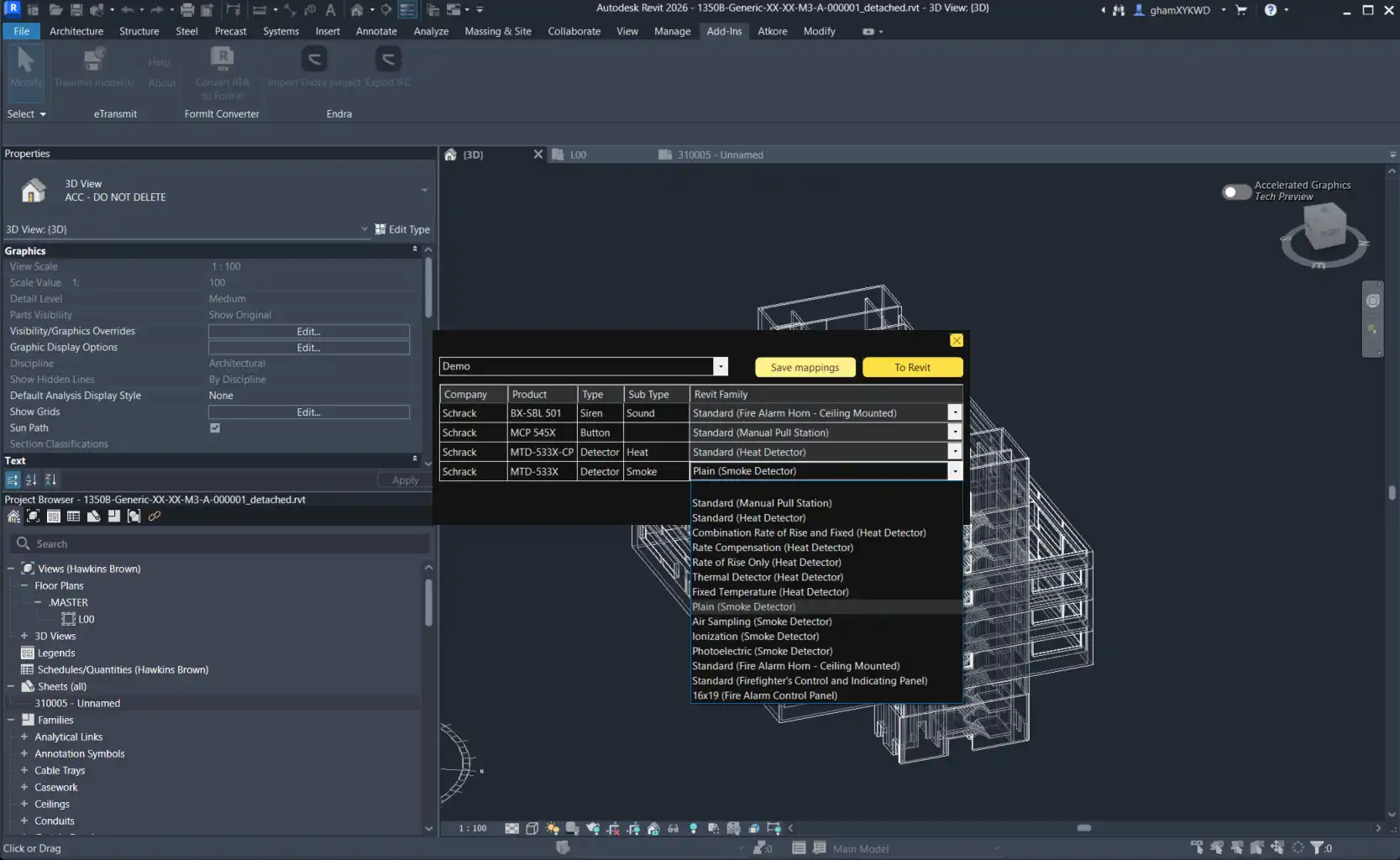The height and width of the screenshot is (860, 1400).
Task: Sort properties alphabetically A to Z
Action: (x=31, y=480)
